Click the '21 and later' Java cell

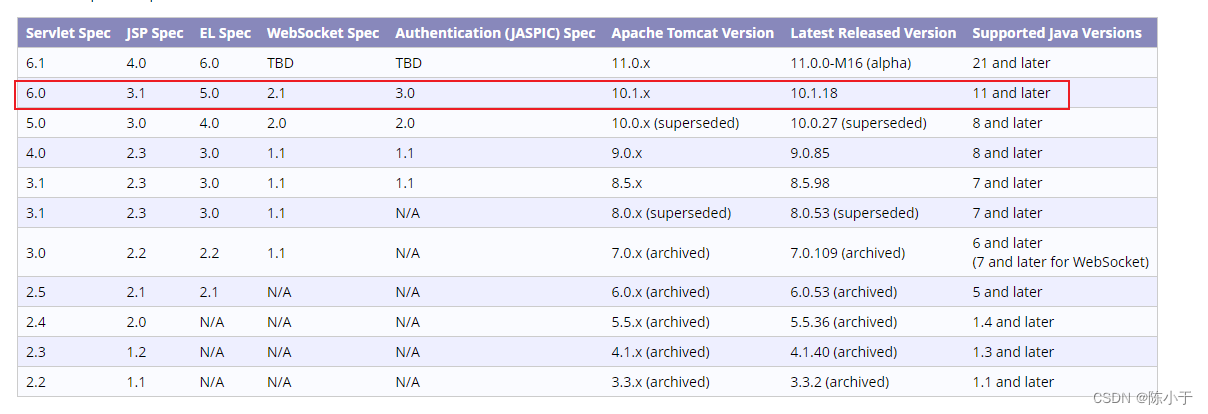(x=1011, y=63)
